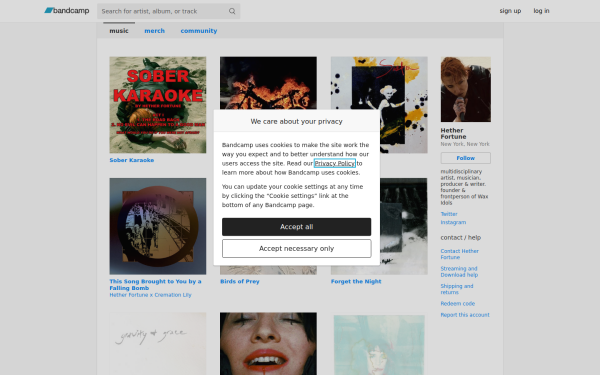Open the Forget the Night link
Screen dimensions: 600x375
click(356, 281)
